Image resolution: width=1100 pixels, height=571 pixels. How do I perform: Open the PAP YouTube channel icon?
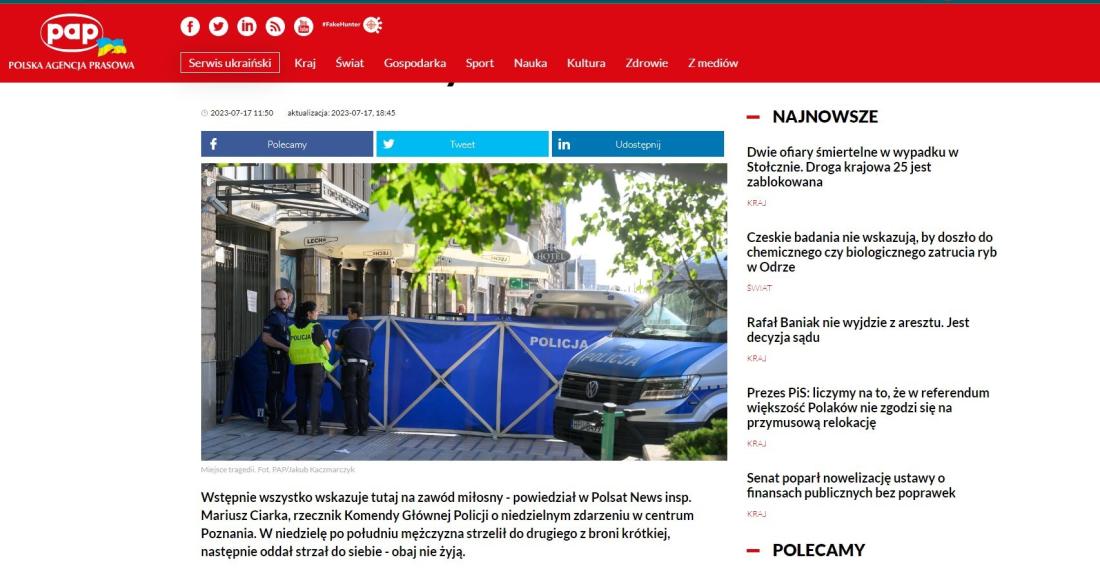(x=303, y=27)
